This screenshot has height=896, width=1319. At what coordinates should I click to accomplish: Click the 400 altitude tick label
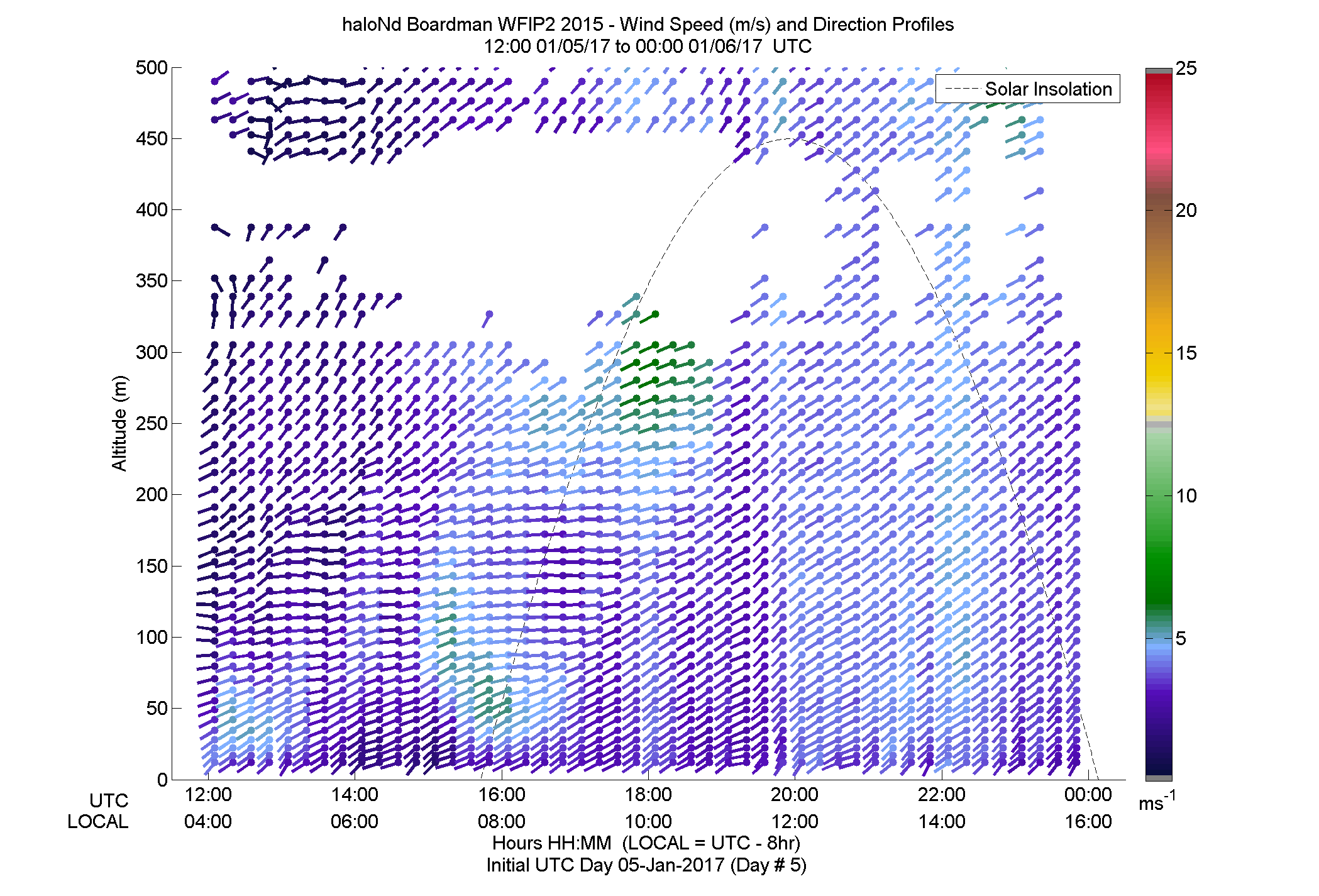point(152,209)
